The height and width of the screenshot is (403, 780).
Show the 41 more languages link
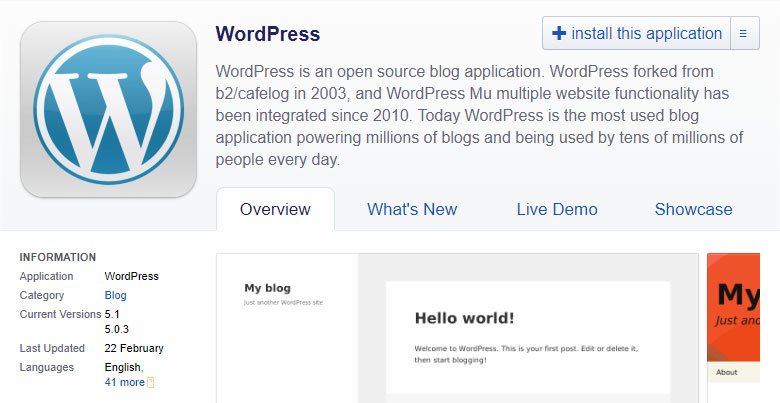(x=124, y=382)
